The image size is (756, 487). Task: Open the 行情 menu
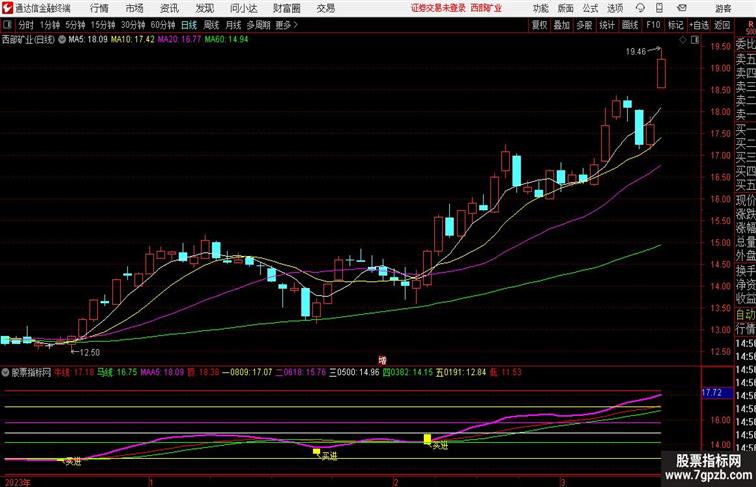tap(99, 8)
